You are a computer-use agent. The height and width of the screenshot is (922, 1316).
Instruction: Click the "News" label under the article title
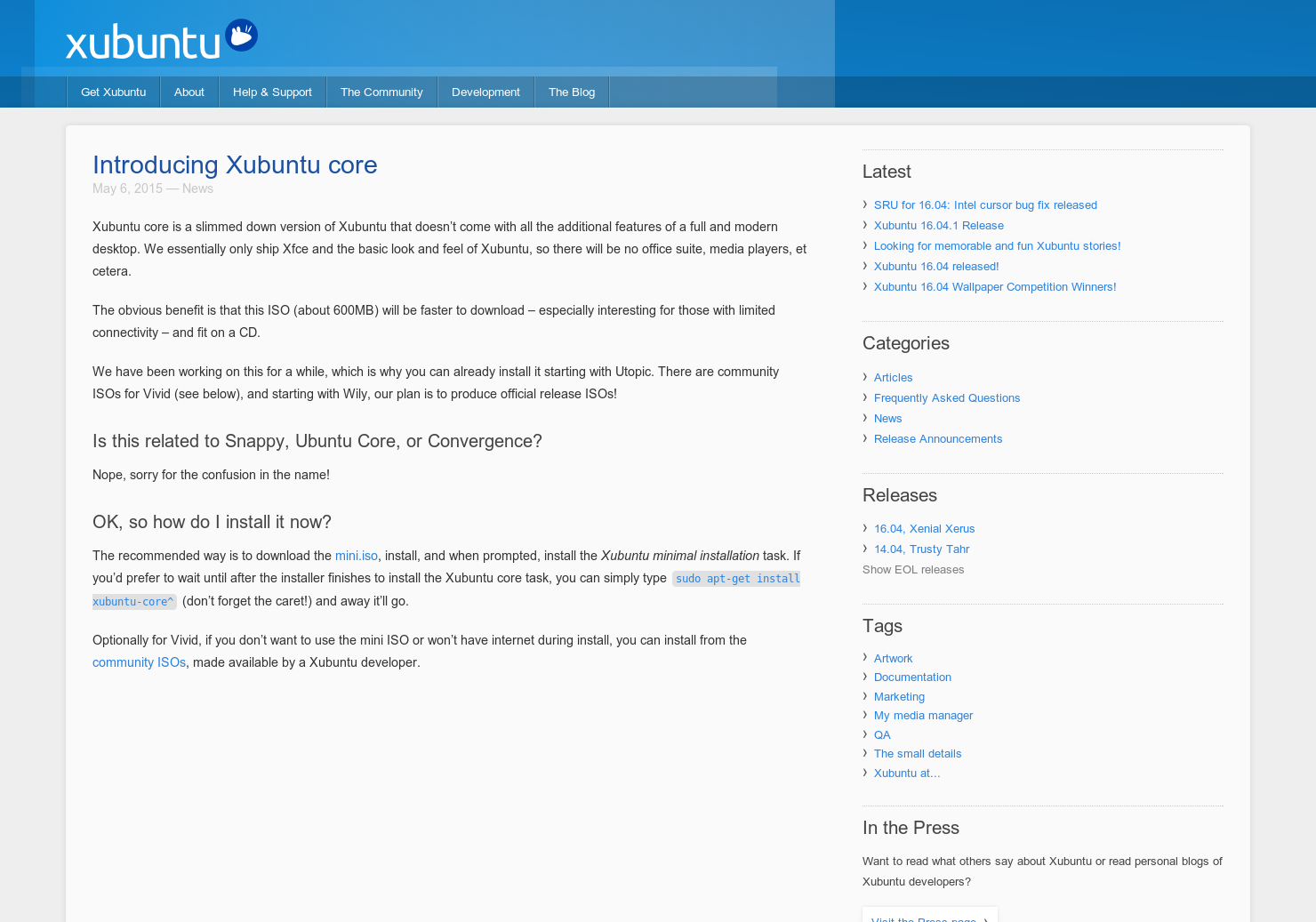pyautogui.click(x=197, y=188)
